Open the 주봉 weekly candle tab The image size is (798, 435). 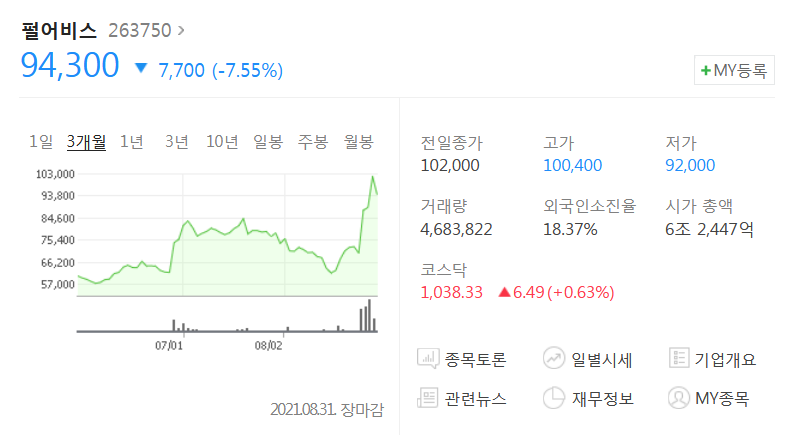(x=313, y=142)
